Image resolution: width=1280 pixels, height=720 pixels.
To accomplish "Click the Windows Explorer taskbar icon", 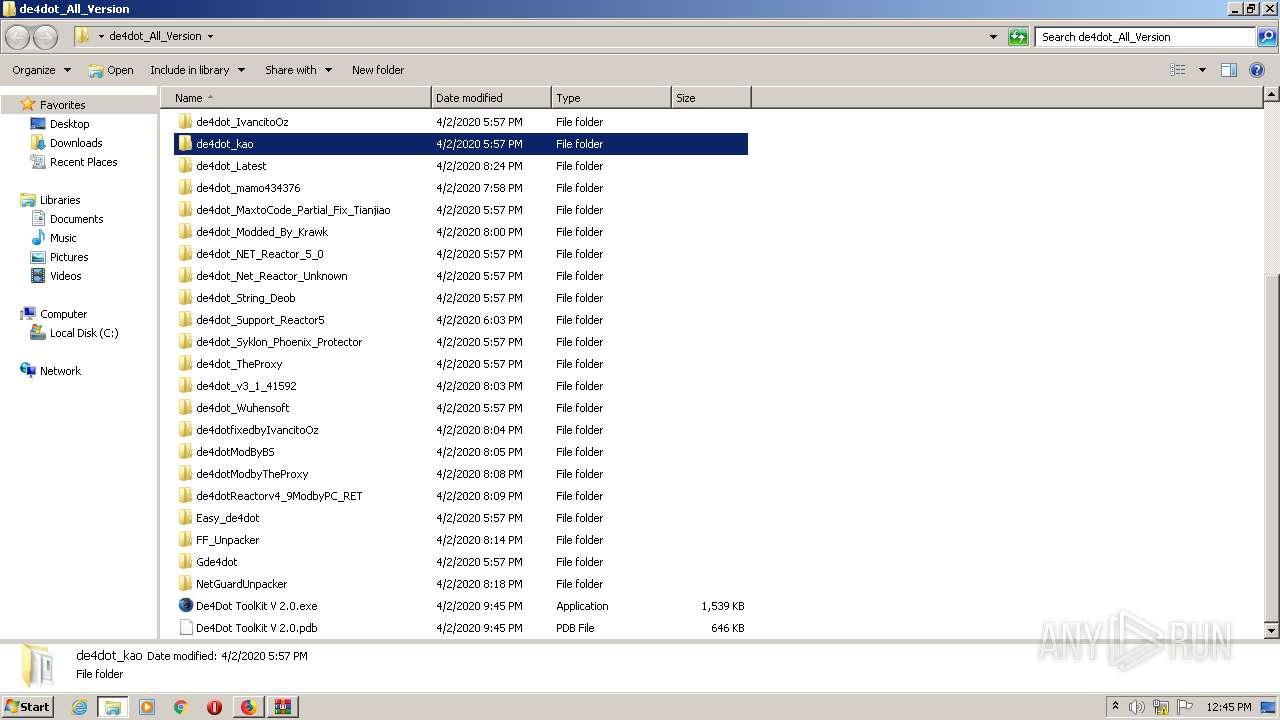I will click(x=113, y=707).
